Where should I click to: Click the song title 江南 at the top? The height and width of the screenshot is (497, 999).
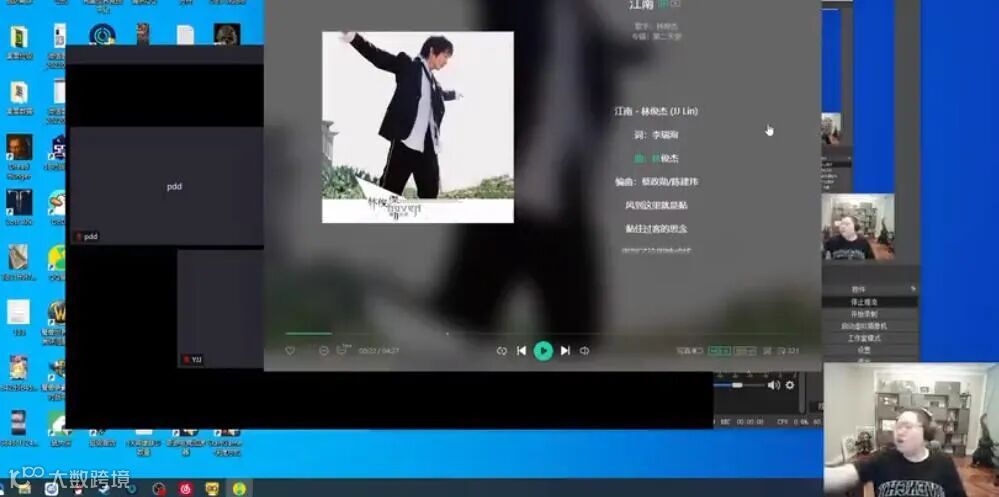point(641,4)
